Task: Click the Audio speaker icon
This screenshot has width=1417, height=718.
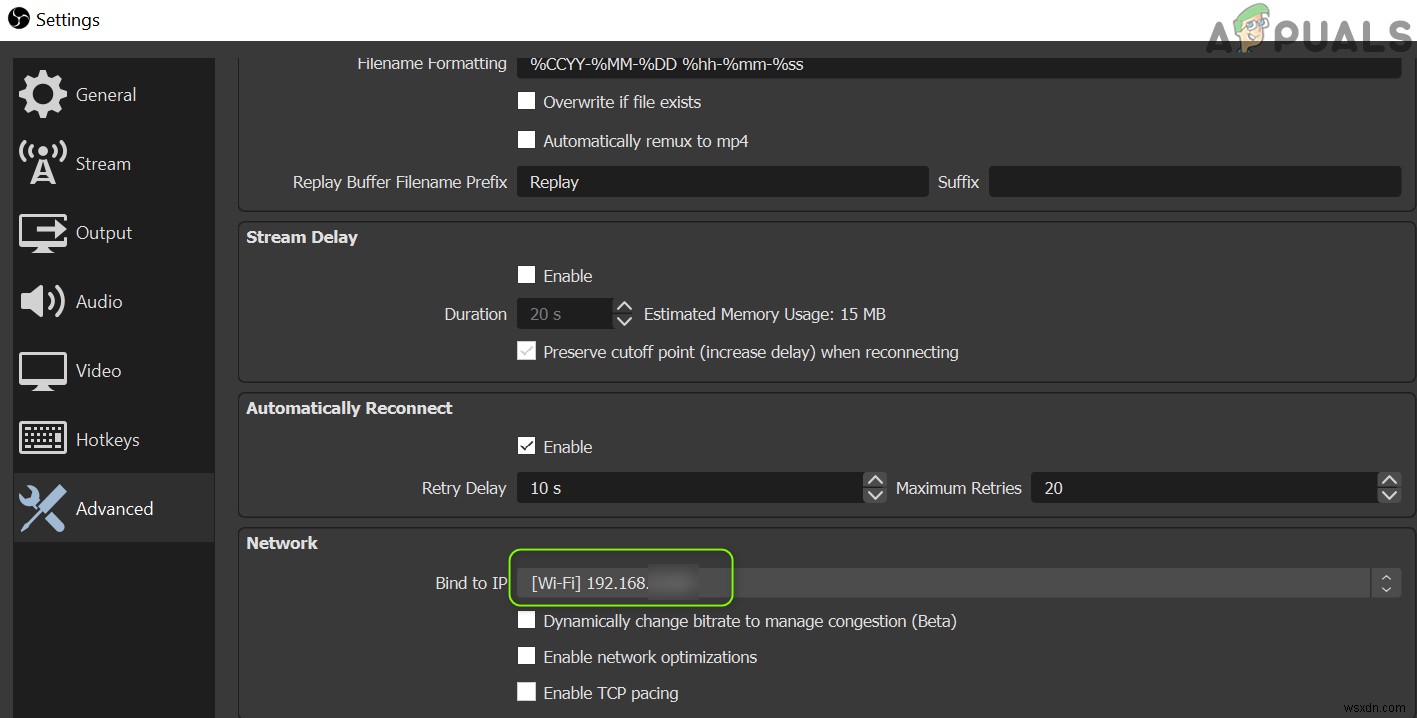Action: [42, 301]
